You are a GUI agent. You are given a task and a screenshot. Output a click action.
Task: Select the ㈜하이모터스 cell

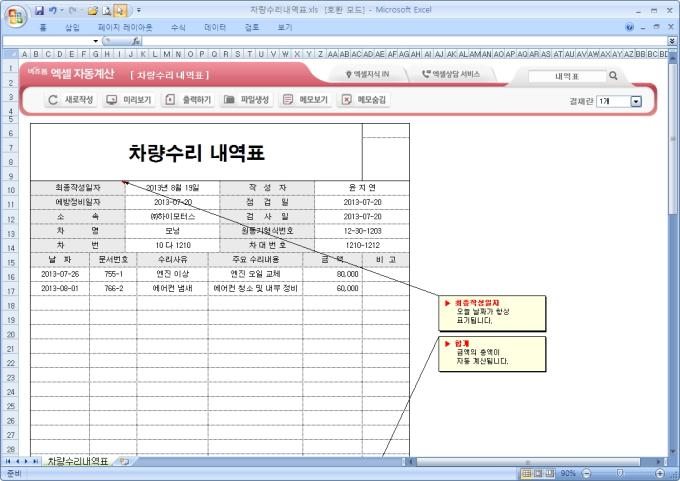click(173, 216)
